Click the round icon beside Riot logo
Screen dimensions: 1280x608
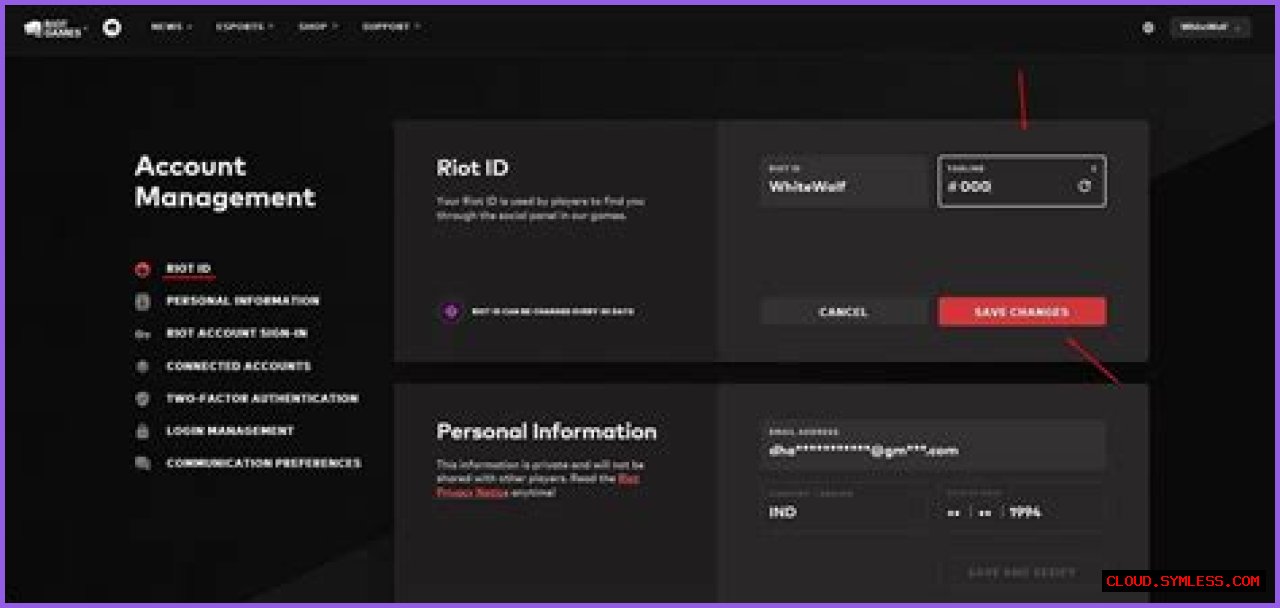tap(112, 28)
